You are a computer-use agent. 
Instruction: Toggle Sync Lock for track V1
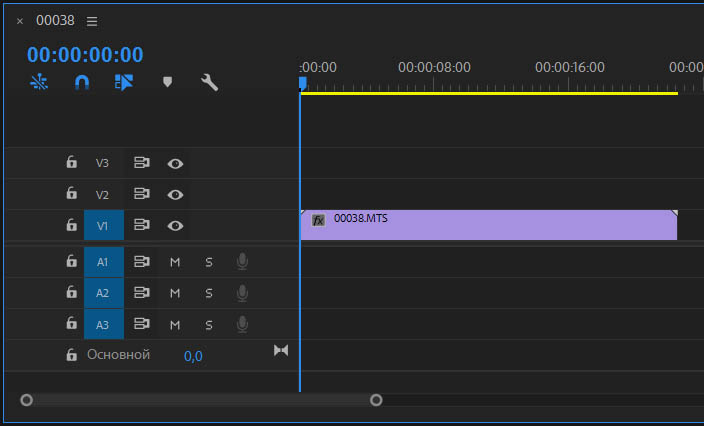141,225
